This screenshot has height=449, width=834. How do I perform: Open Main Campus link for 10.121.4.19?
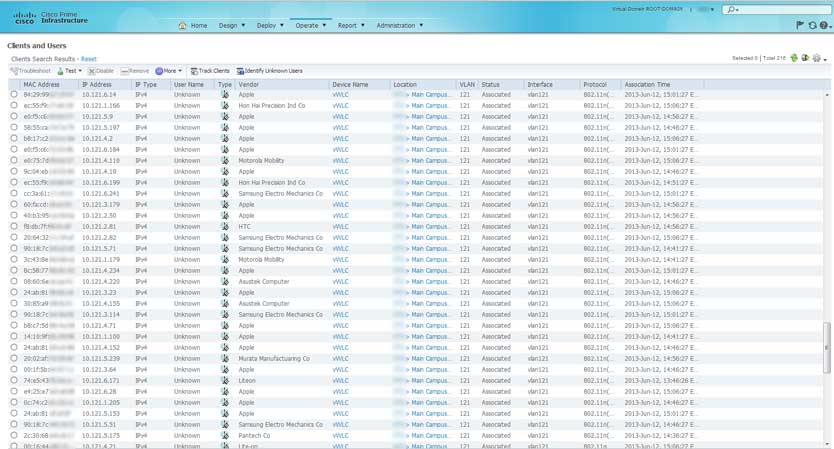click(x=430, y=171)
